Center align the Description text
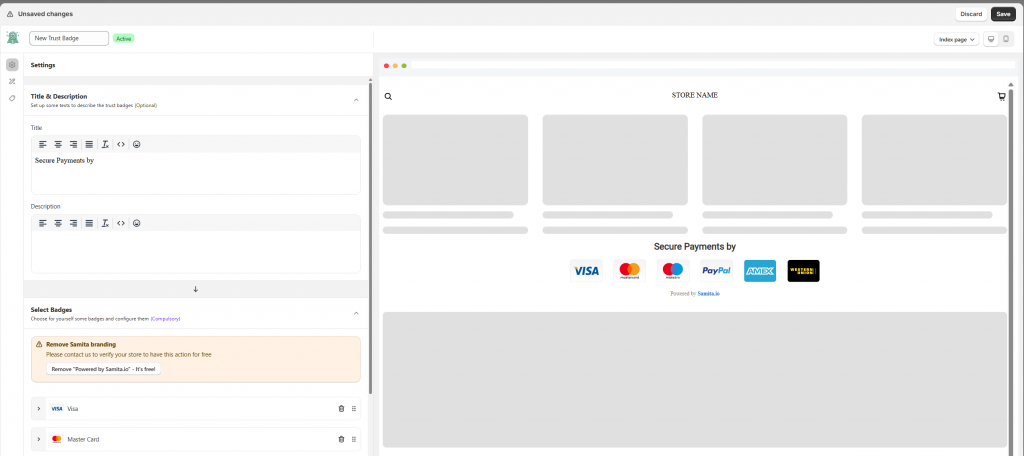This screenshot has height=456, width=1024. [58, 223]
